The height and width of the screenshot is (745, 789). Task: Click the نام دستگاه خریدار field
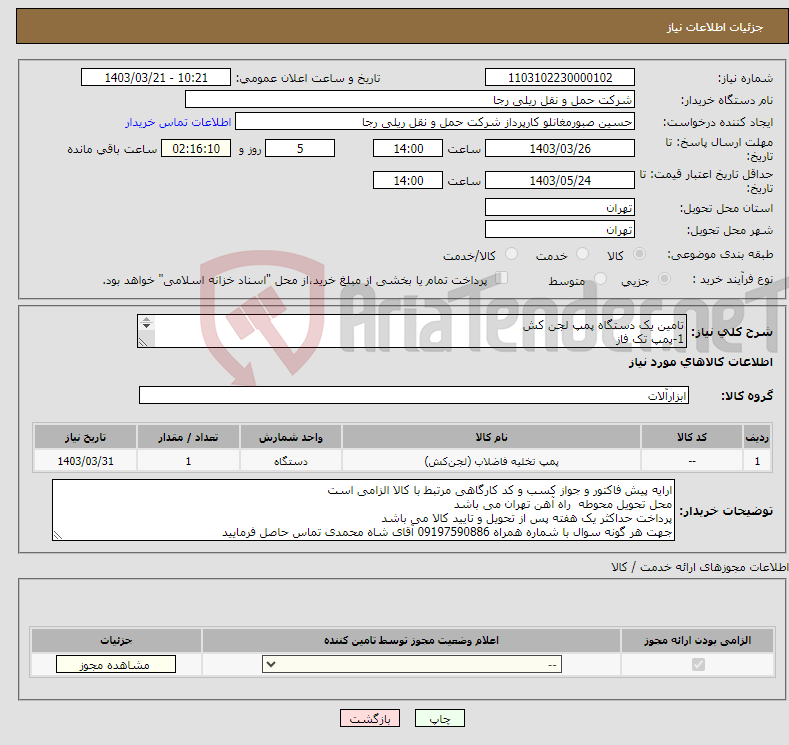pyautogui.click(x=410, y=100)
